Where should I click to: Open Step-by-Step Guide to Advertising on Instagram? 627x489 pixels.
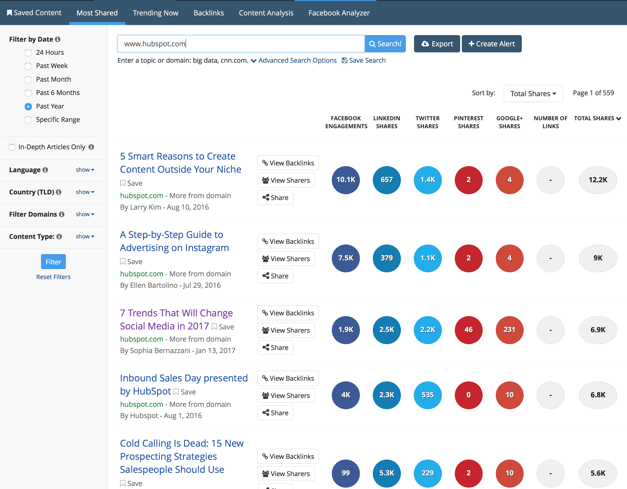[x=174, y=241]
